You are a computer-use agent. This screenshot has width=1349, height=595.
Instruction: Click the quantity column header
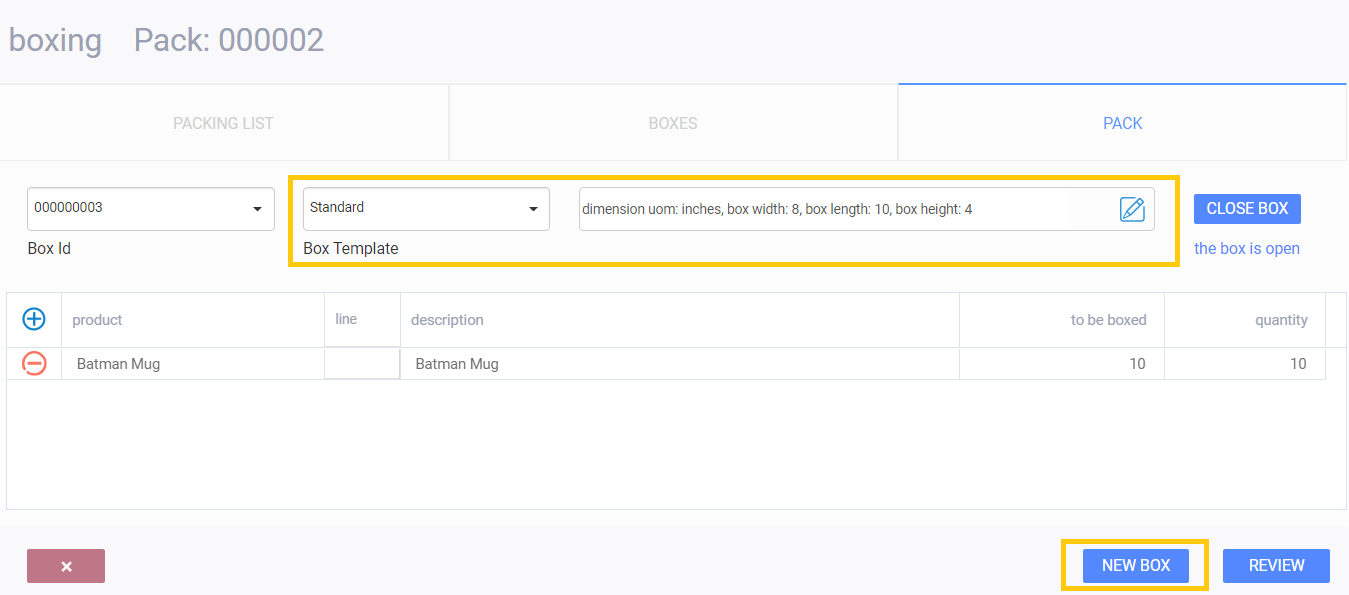1281,320
